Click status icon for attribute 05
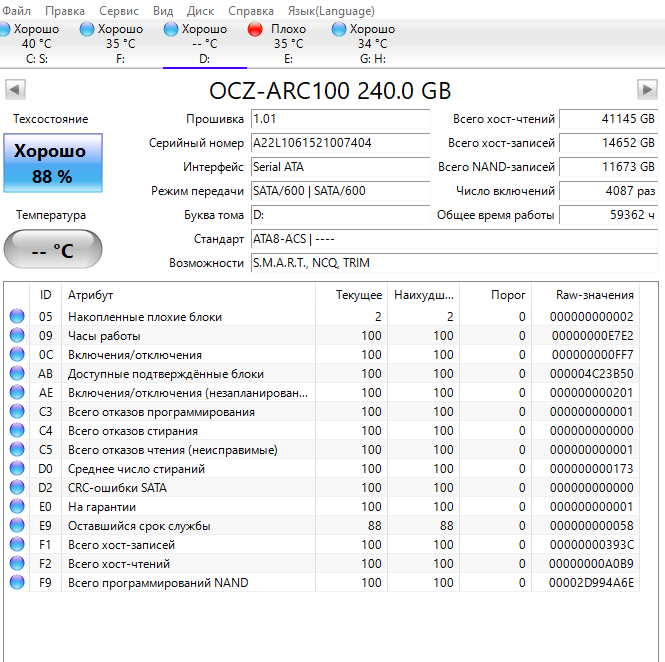The image size is (665, 662). pyautogui.click(x=17, y=316)
